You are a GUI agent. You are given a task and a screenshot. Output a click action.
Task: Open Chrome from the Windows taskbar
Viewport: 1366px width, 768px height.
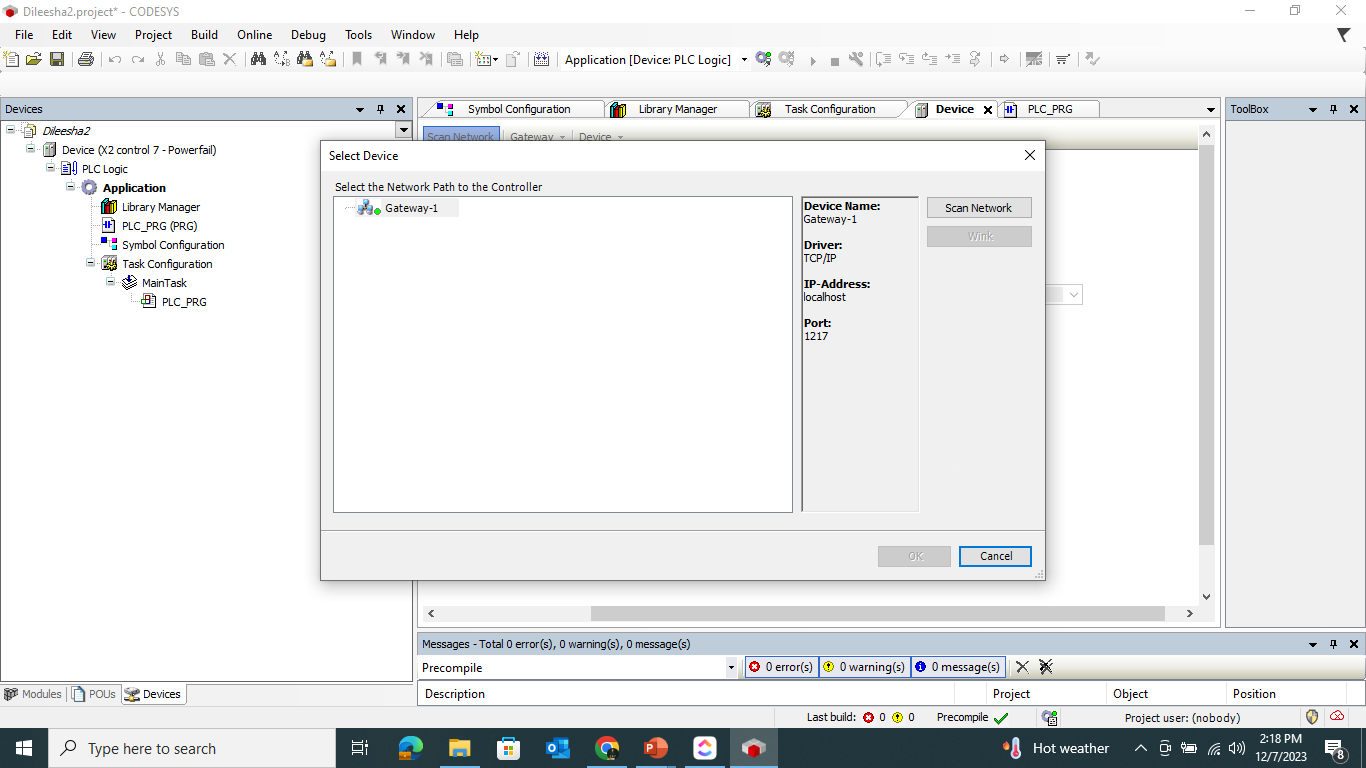click(606, 748)
